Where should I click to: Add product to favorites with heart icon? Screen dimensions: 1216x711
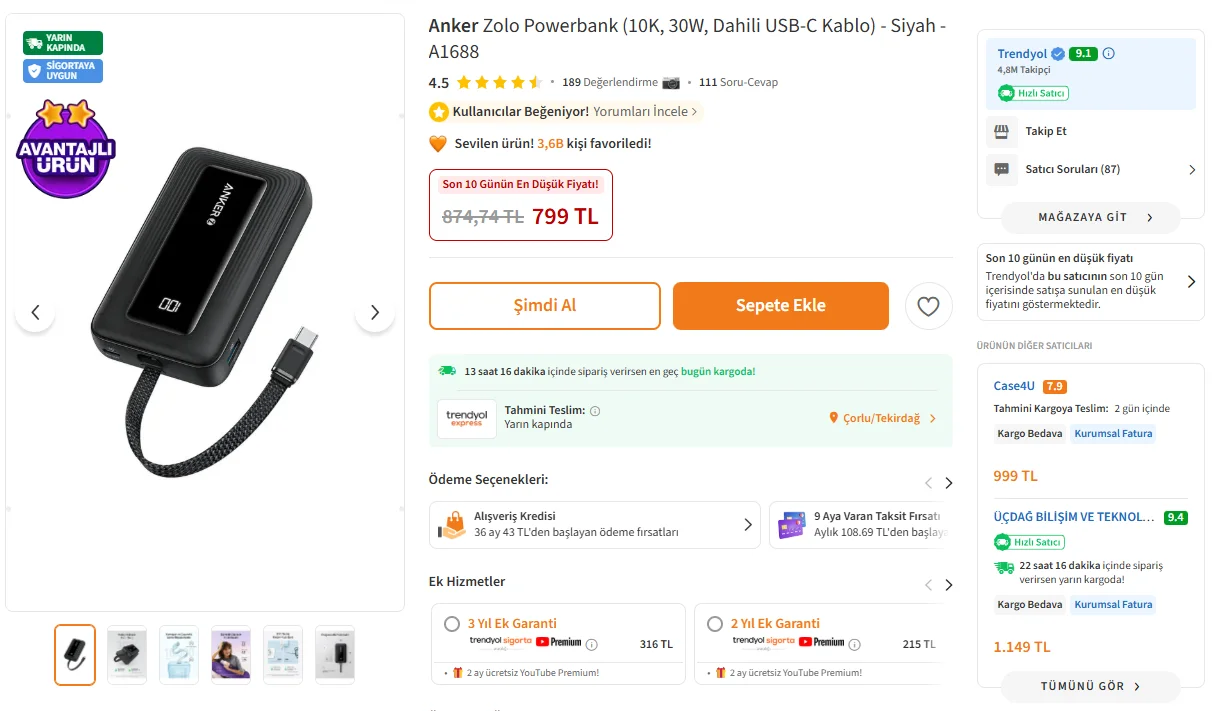pyautogui.click(x=928, y=307)
